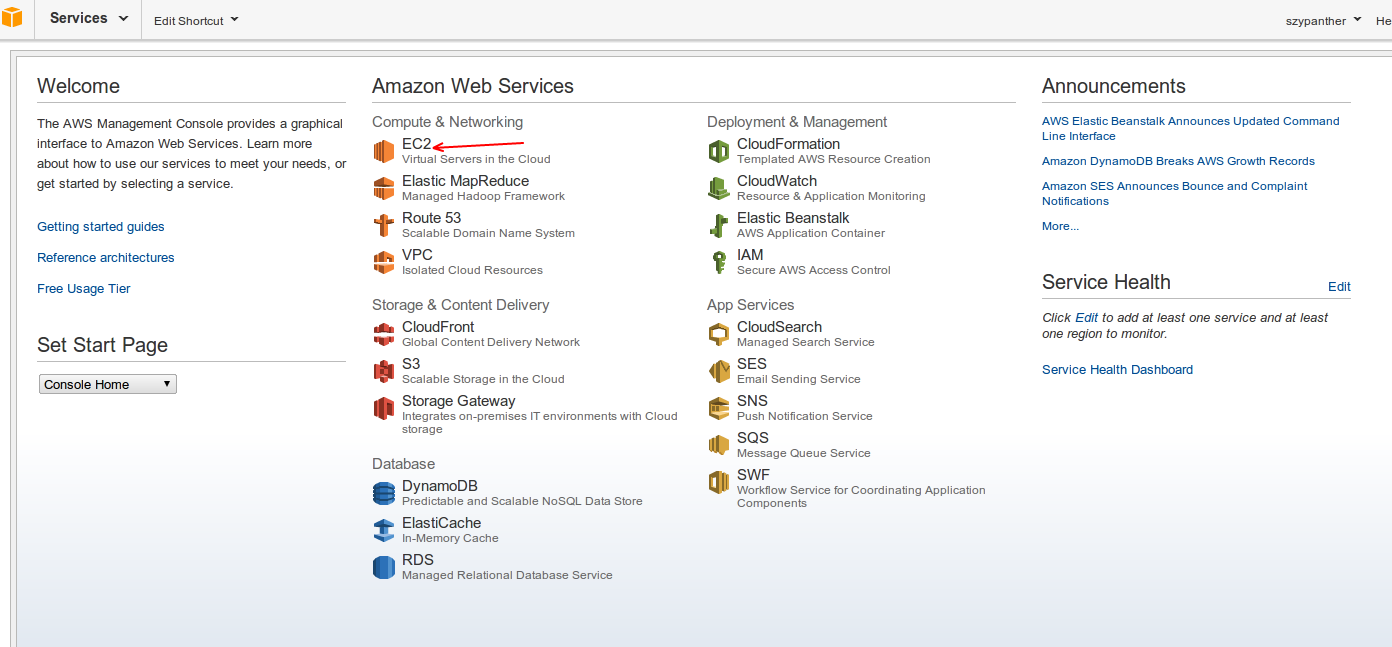Open the Elastic Beanstalk link
Image resolution: width=1392 pixels, height=647 pixels.
click(793, 218)
